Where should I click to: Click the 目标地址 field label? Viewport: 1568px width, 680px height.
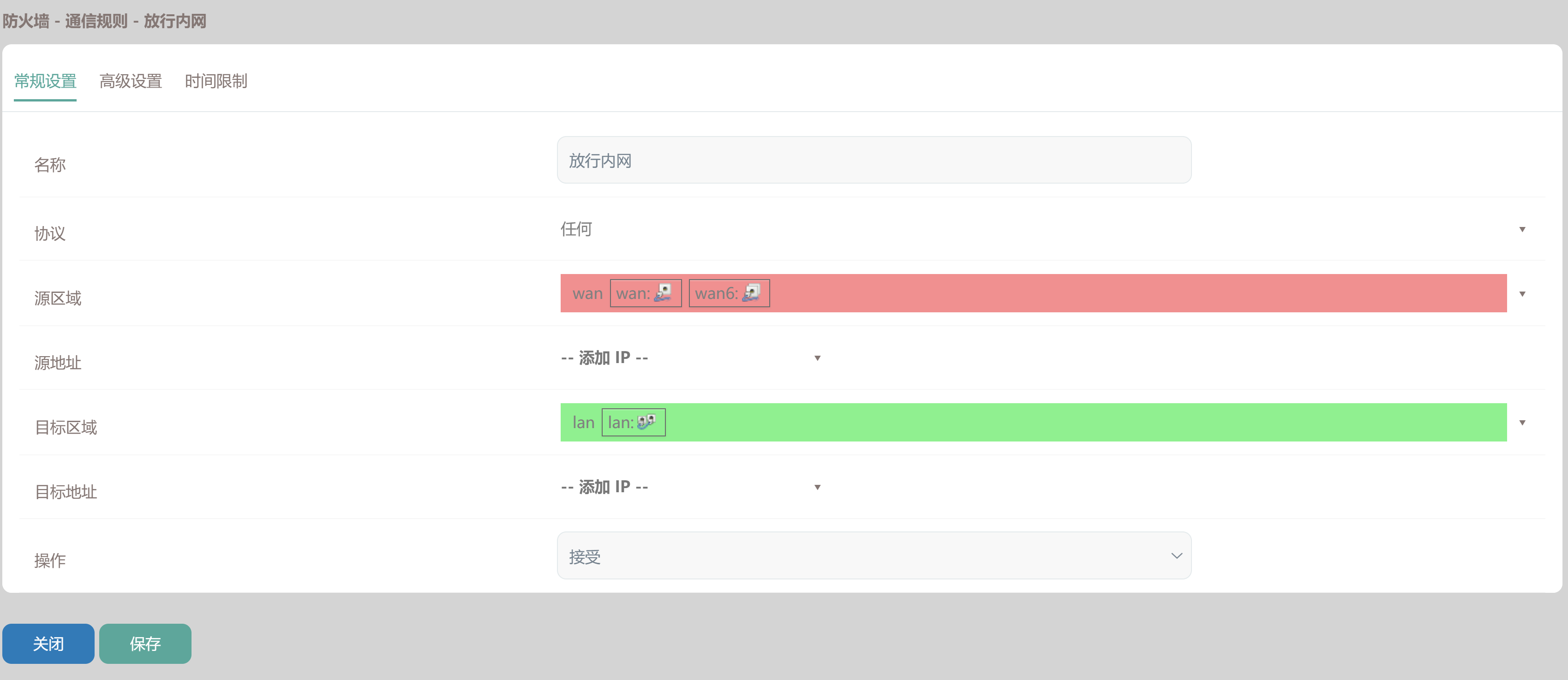click(x=66, y=492)
